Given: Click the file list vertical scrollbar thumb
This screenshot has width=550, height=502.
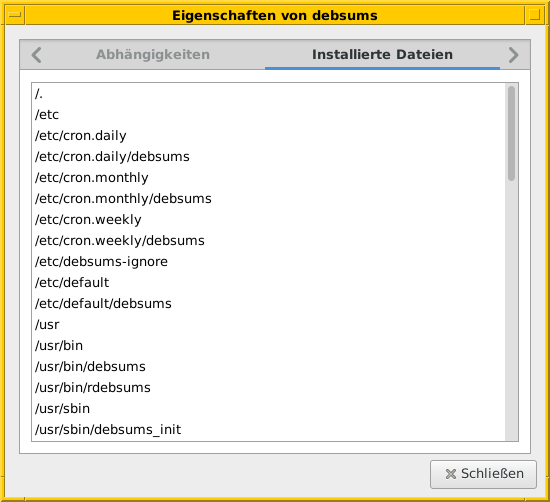Looking at the screenshot, I should click(x=511, y=133).
